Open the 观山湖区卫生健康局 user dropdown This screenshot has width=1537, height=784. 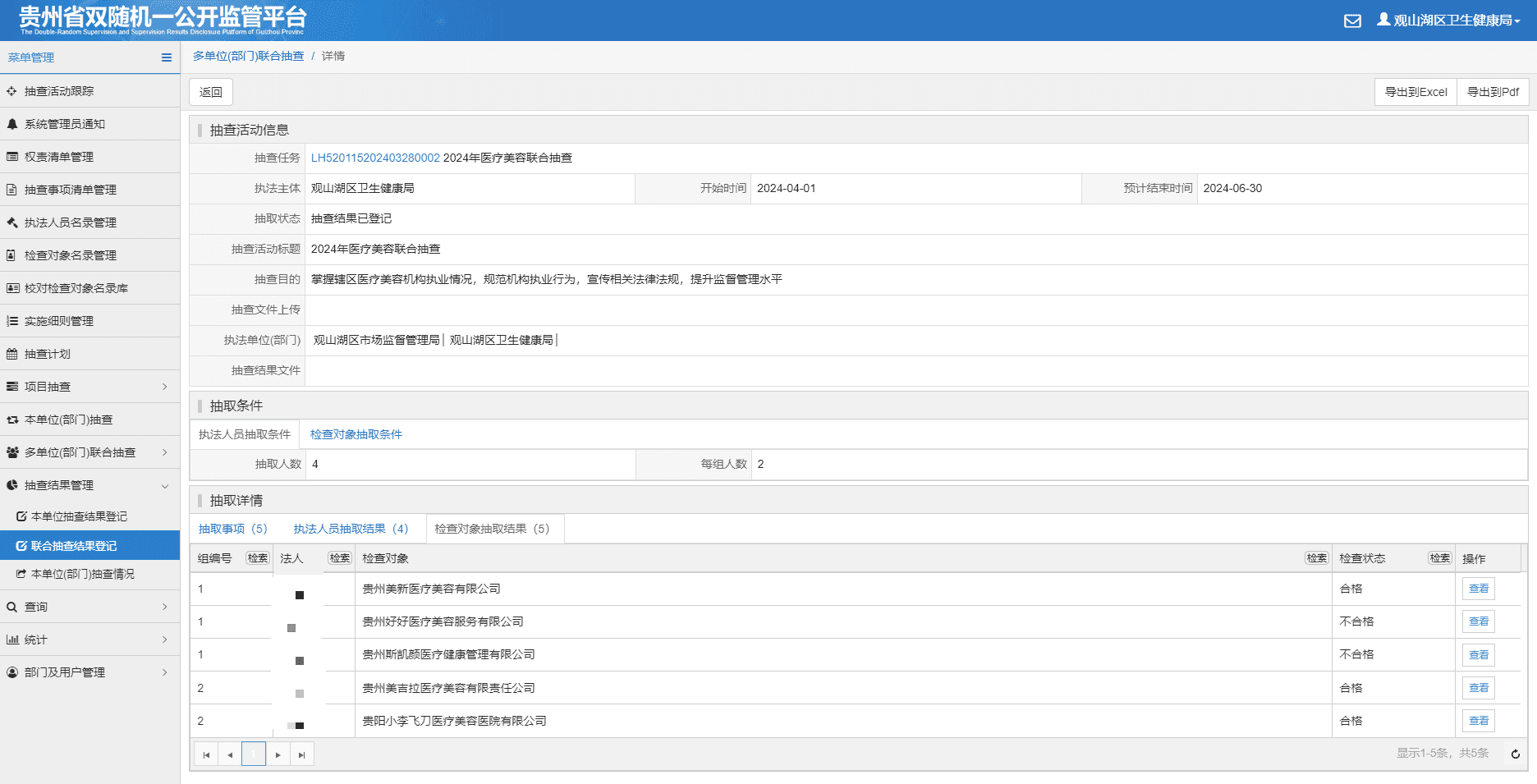tap(1448, 21)
